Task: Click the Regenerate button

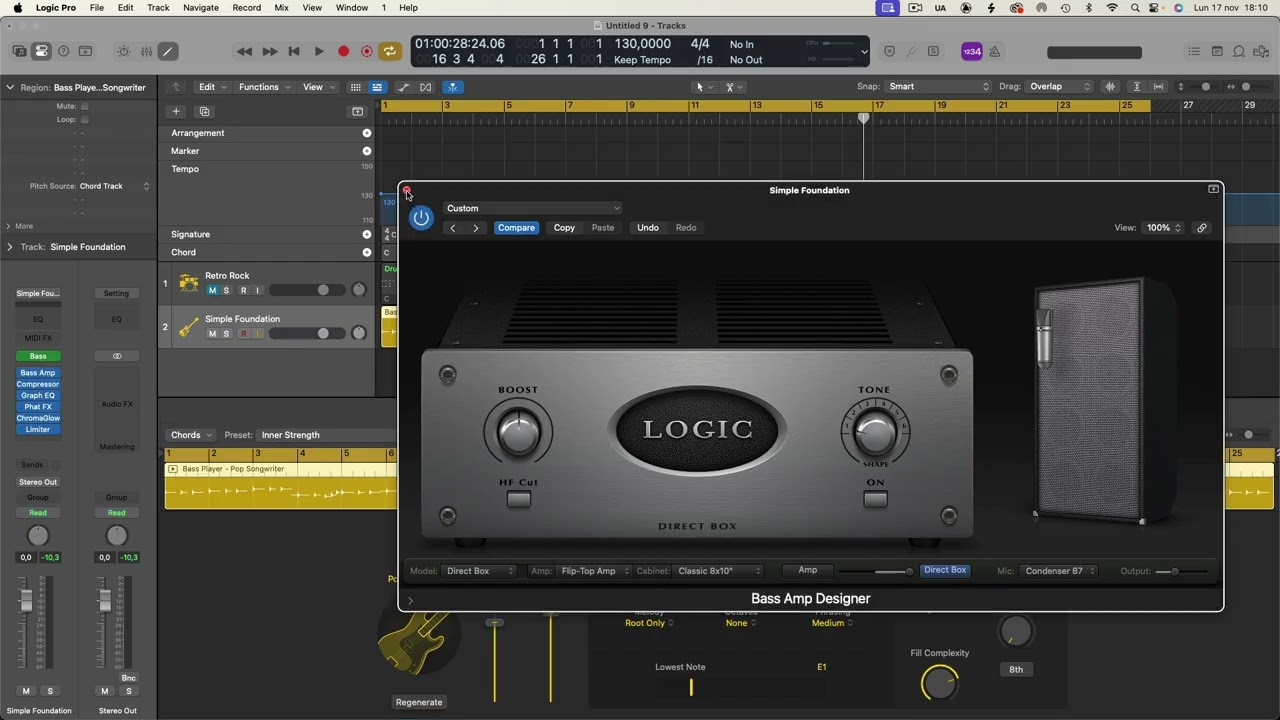Action: 419,702
